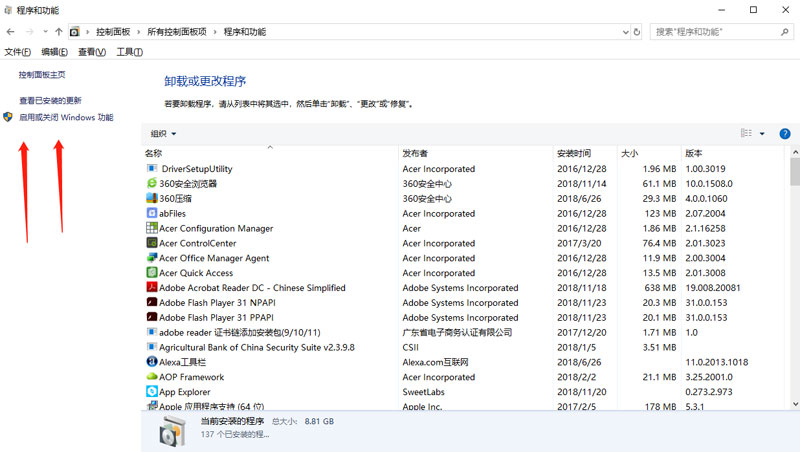Click the 638 MB size value
This screenshot has width=800, height=452.
tap(660, 288)
